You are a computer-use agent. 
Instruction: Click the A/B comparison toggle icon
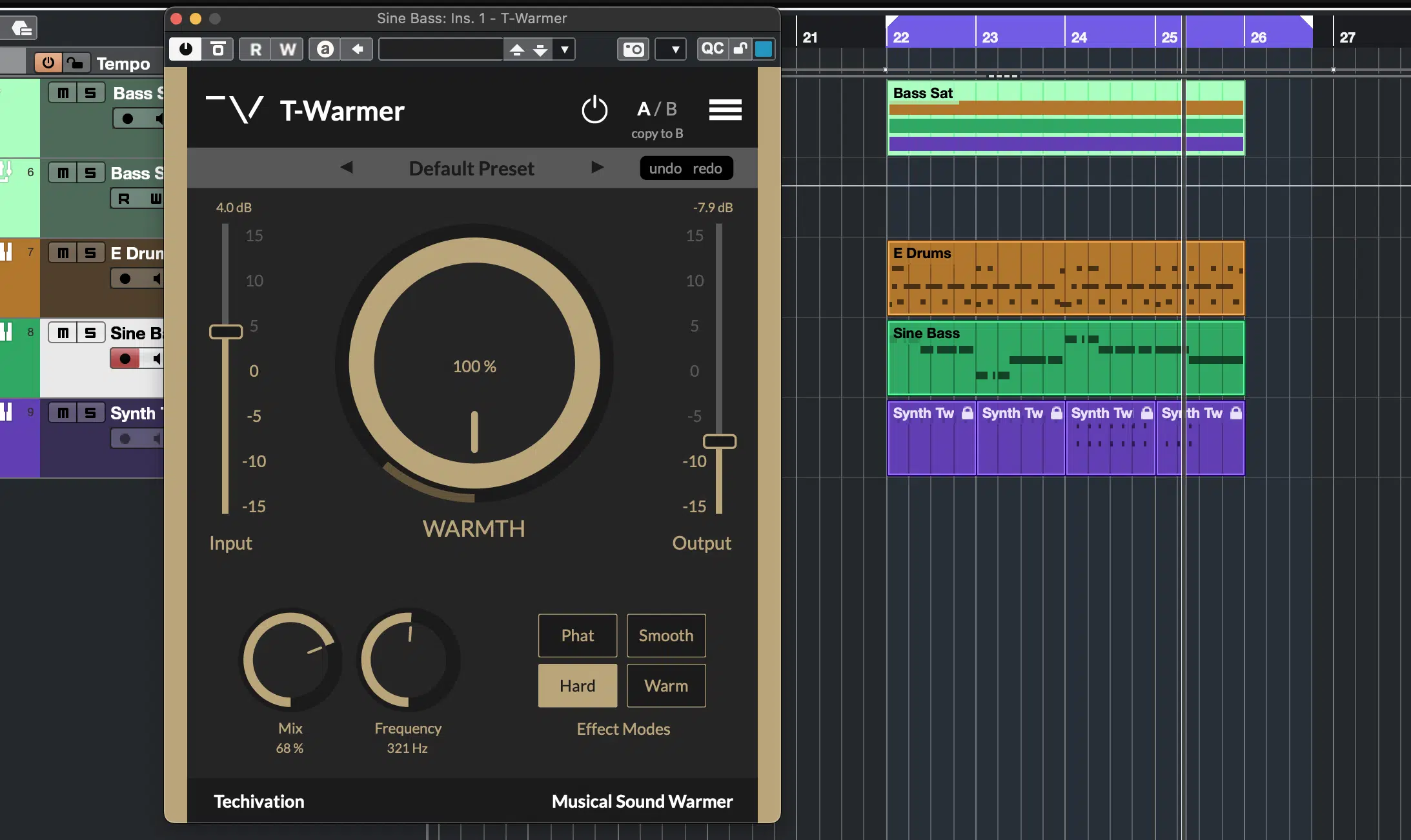(658, 108)
